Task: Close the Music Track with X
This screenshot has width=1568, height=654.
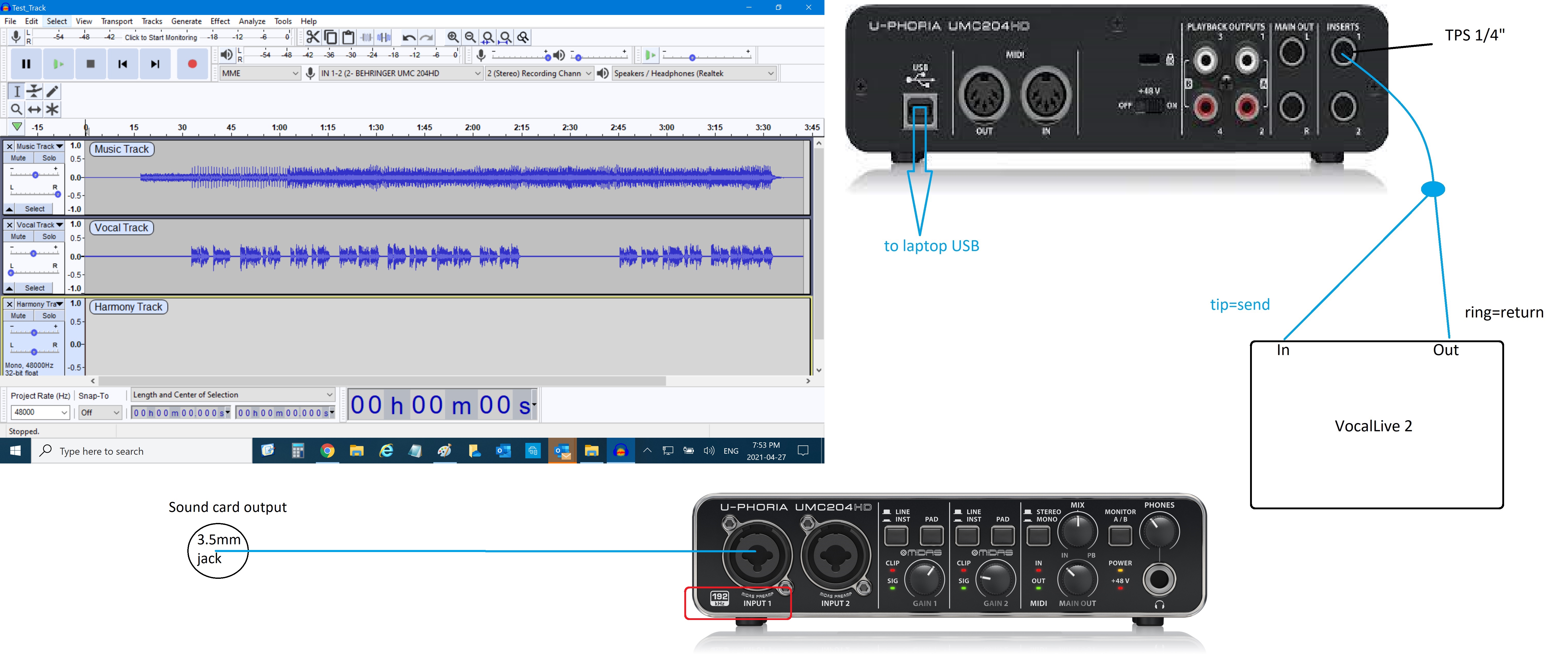Action: coord(9,146)
